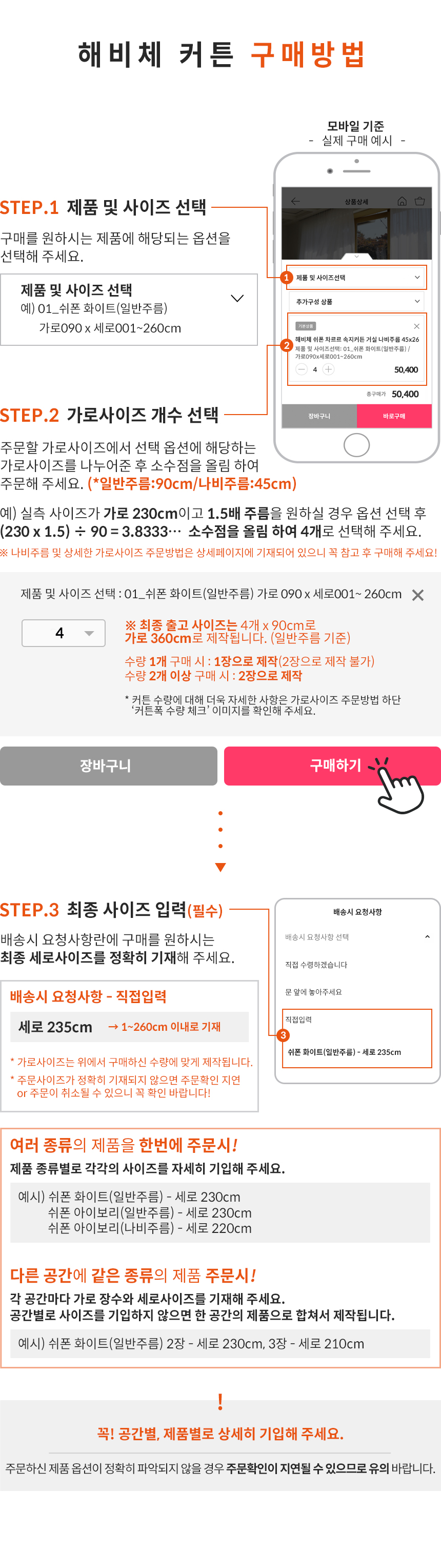Image resolution: width=441 pixels, height=1568 pixels.
Task: Tap the 바로구매 button in phone mockup
Action: coord(394,416)
